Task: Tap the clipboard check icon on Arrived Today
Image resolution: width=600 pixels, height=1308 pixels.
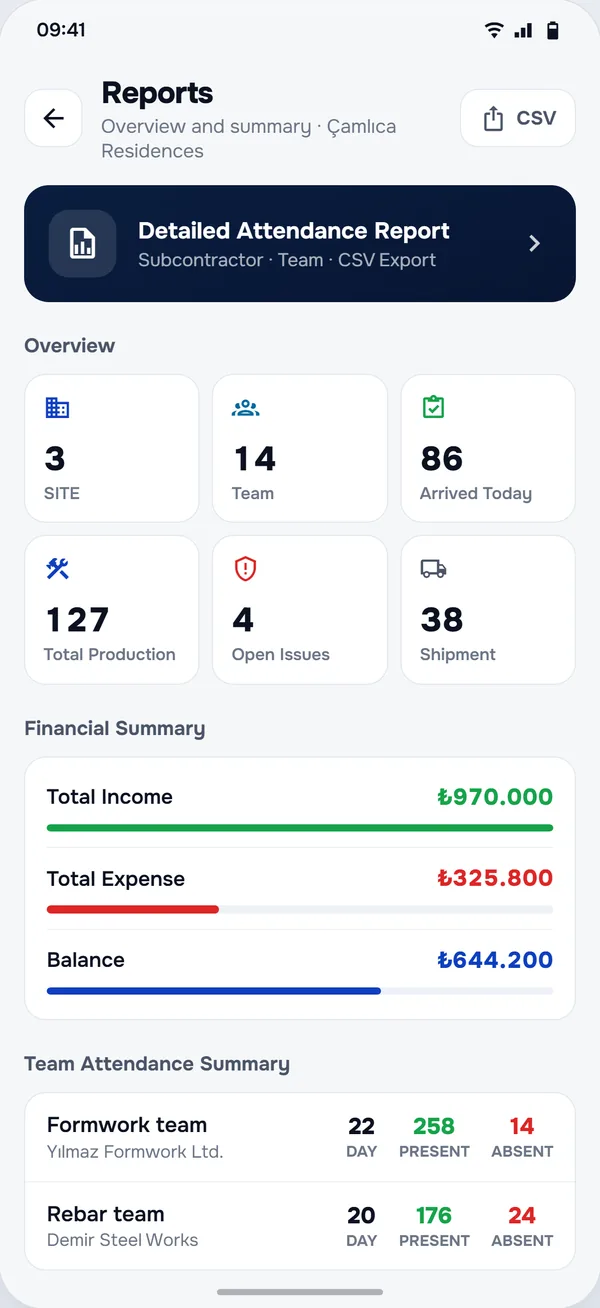Action: [433, 407]
